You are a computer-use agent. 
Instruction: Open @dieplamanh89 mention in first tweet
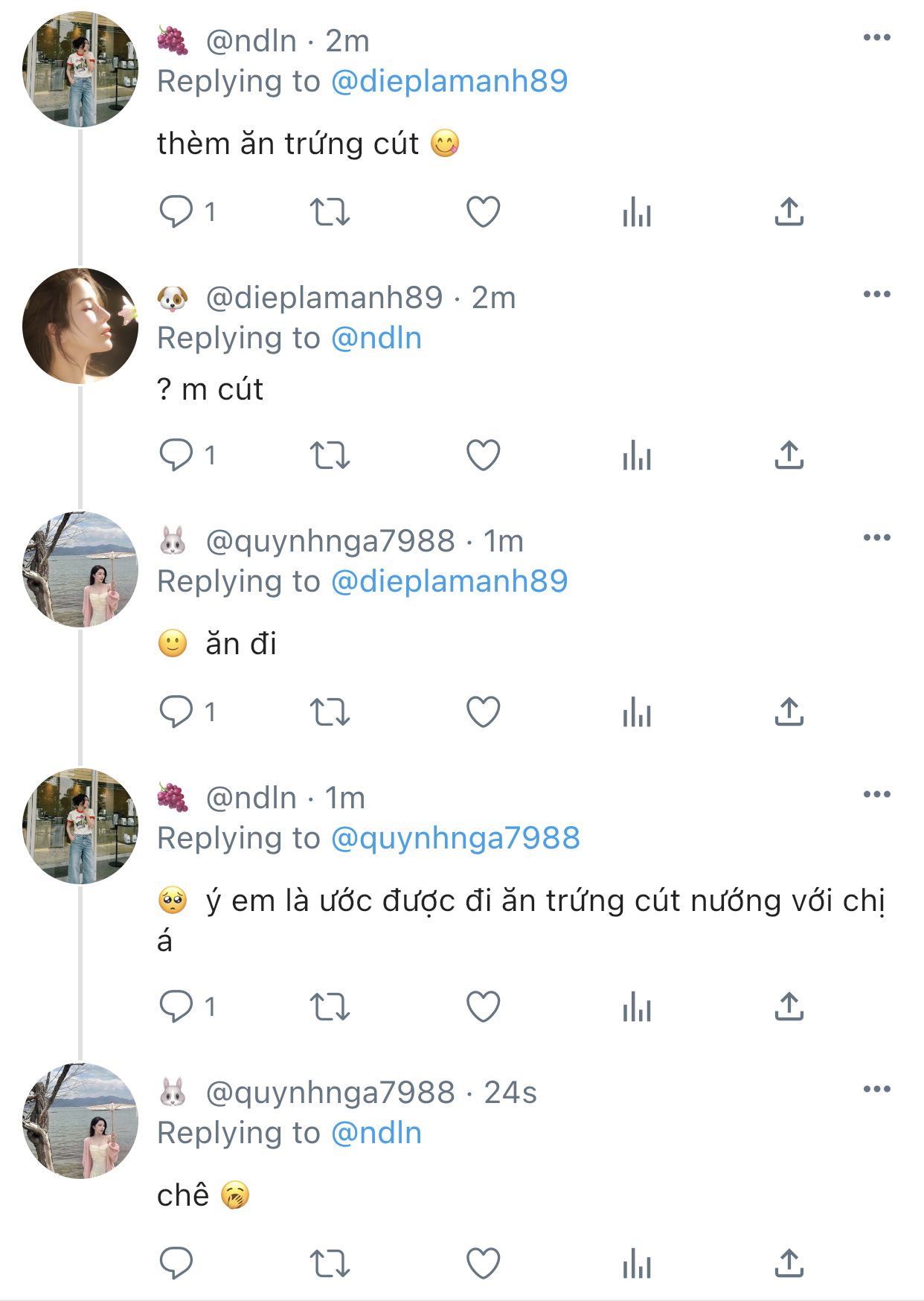pyautogui.click(x=449, y=81)
